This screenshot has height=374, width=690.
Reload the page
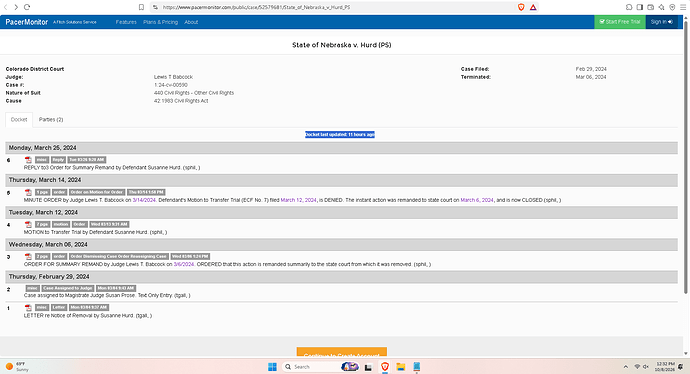pyautogui.click(x=27, y=7)
